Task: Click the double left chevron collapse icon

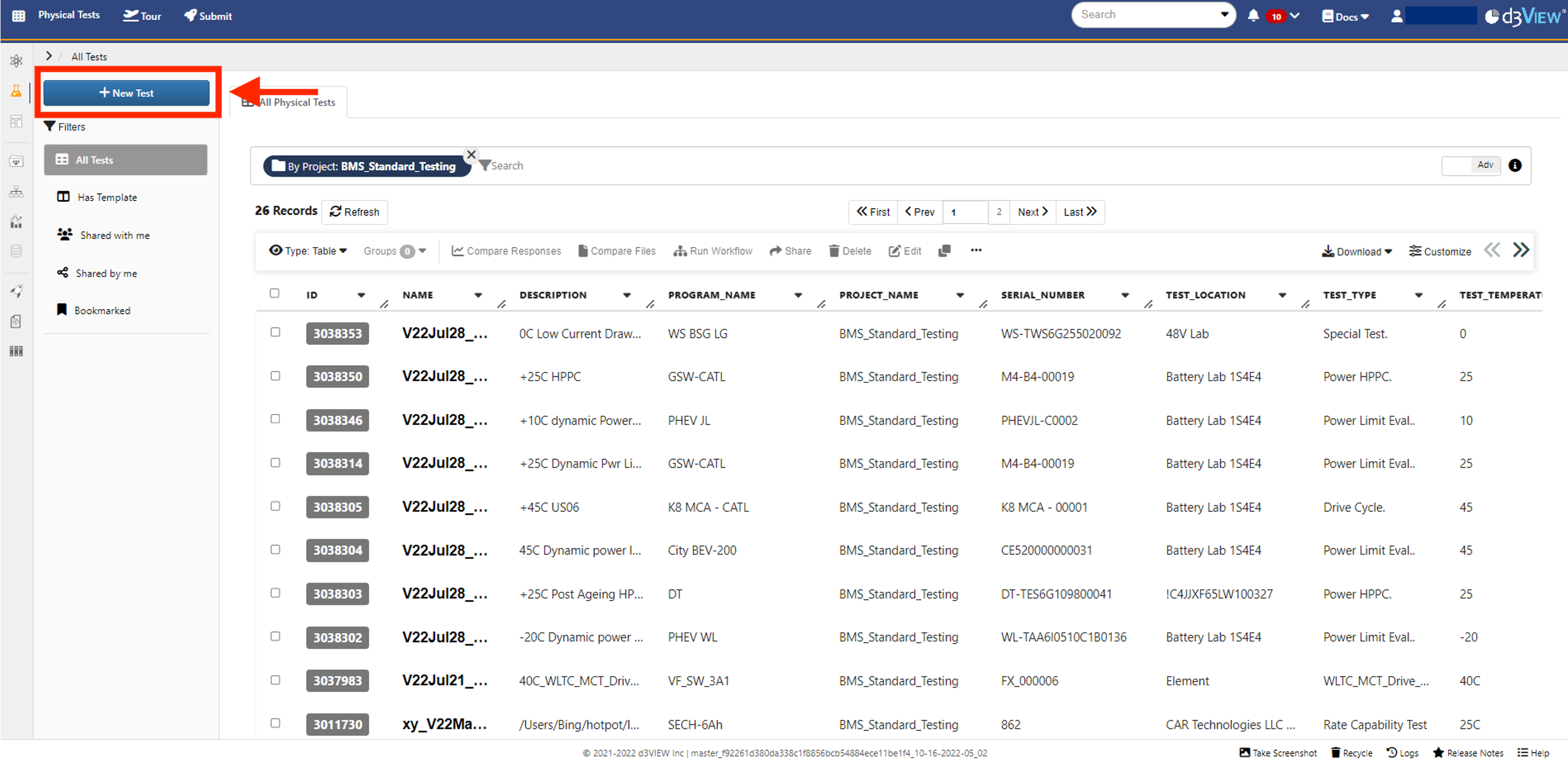Action: point(1492,249)
